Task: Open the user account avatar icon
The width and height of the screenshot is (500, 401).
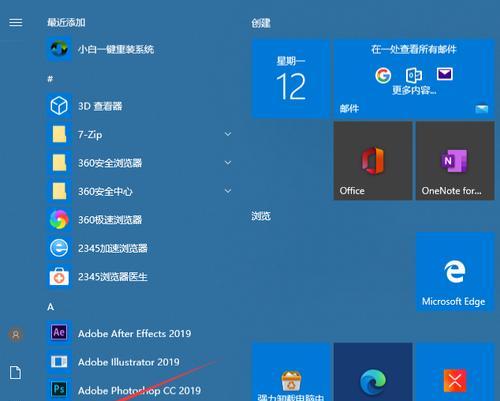Action: tap(16, 334)
